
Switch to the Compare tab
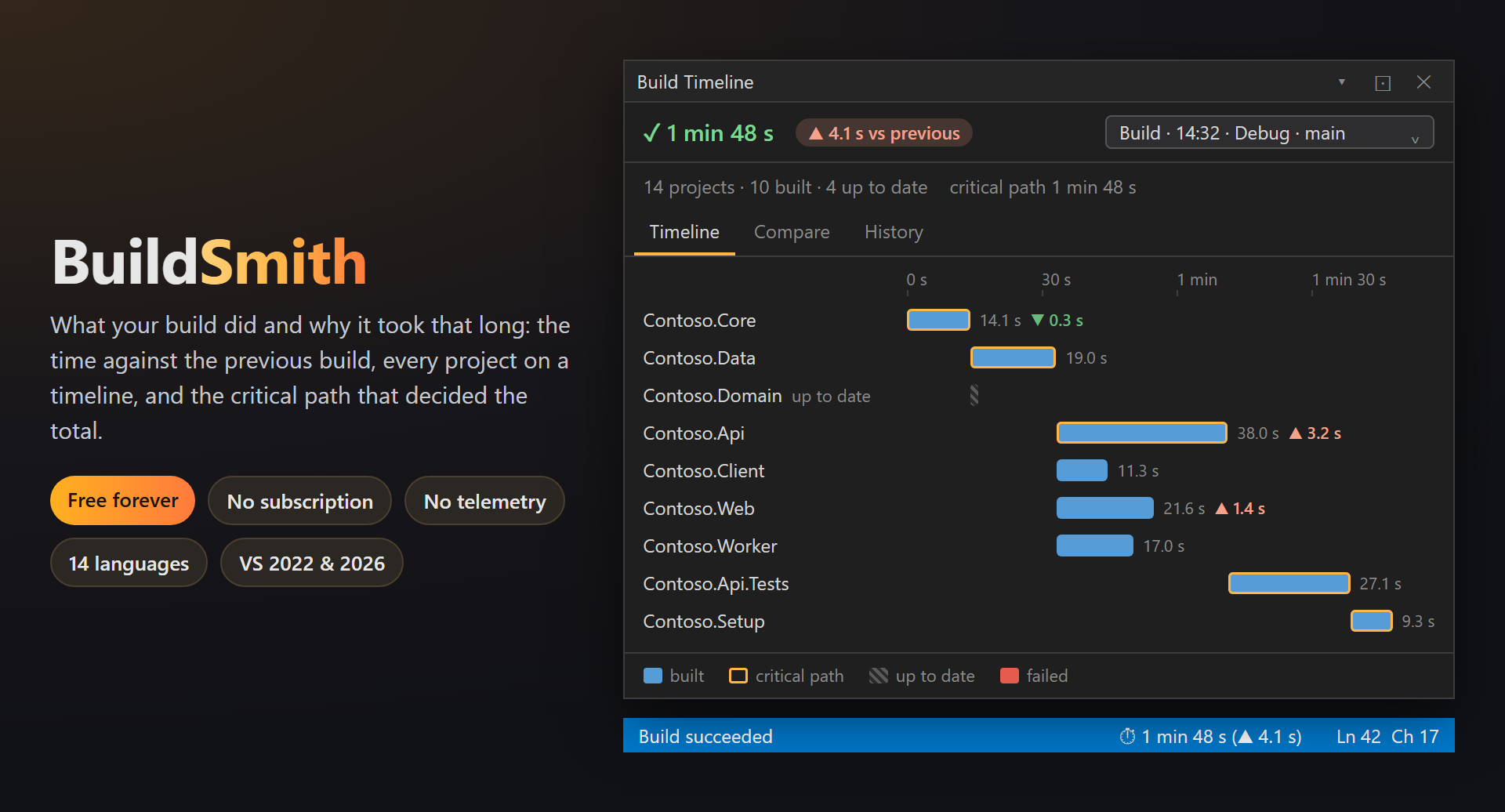click(792, 232)
